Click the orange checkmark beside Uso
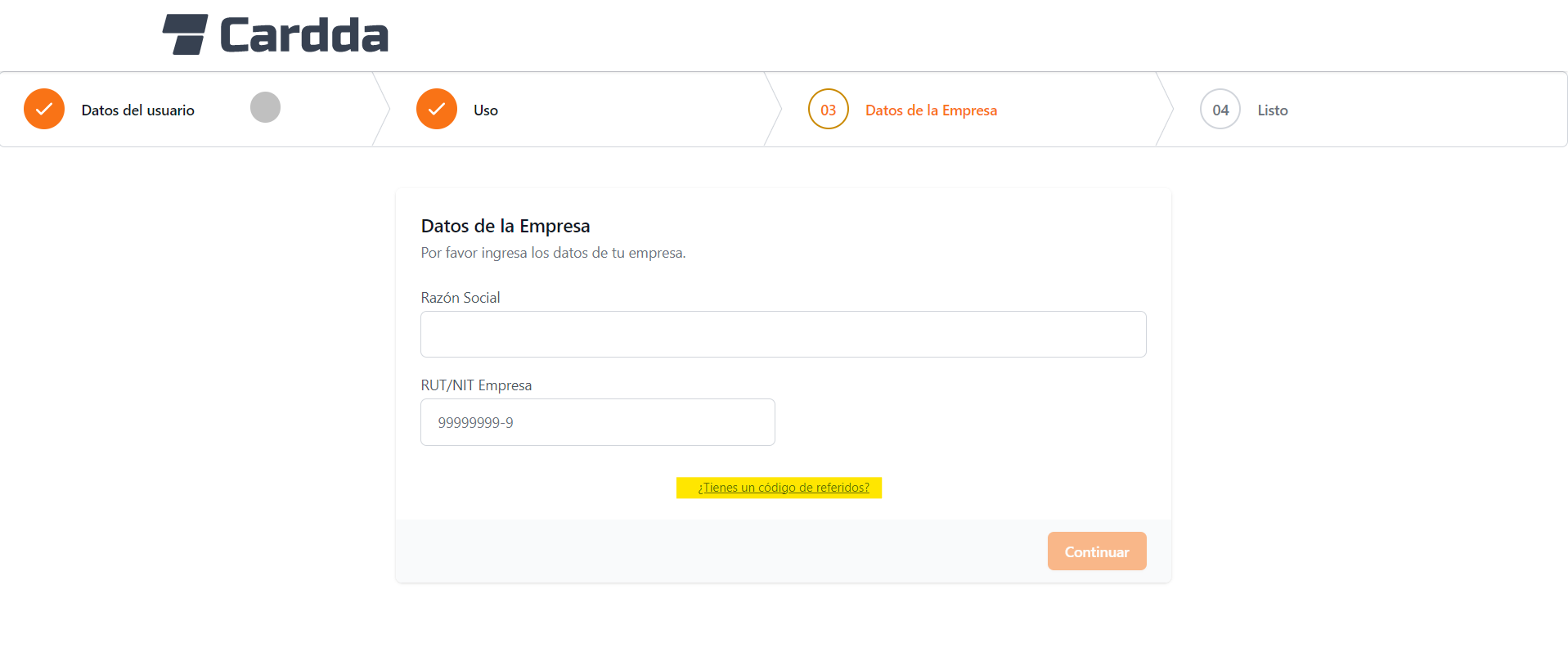 [x=437, y=109]
